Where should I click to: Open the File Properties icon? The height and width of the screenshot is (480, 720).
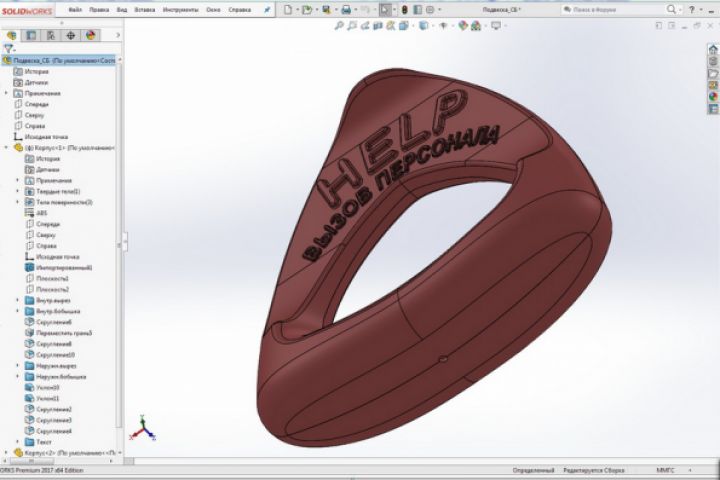417,9
